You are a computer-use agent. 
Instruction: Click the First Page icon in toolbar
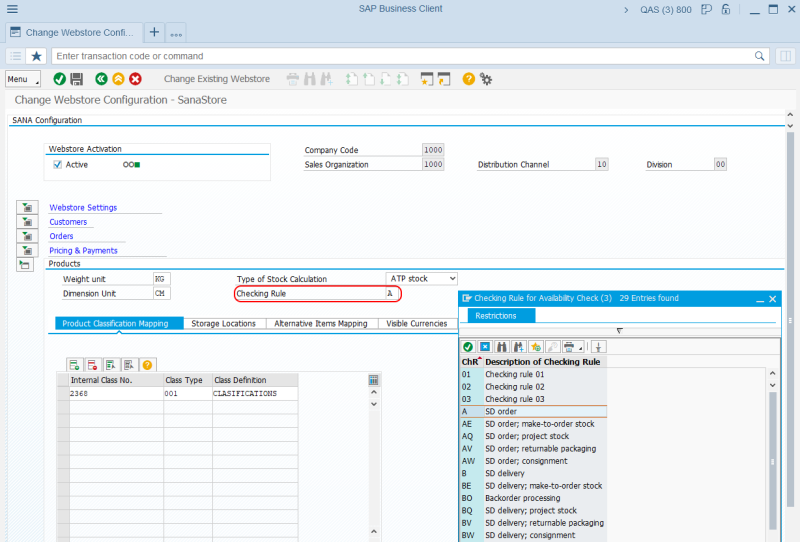coord(352,79)
